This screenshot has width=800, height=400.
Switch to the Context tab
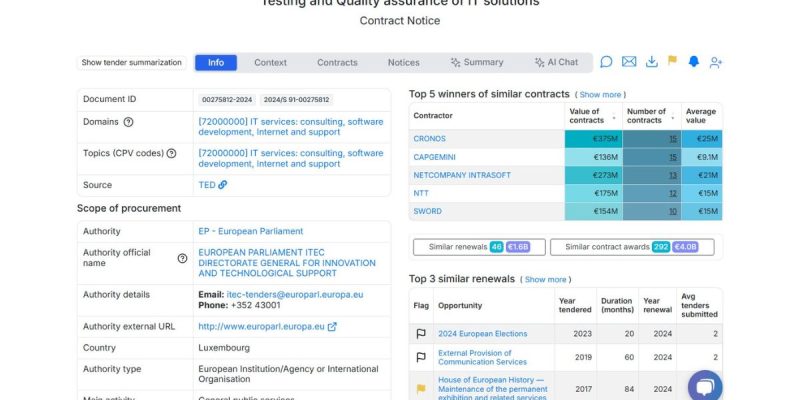(x=270, y=62)
